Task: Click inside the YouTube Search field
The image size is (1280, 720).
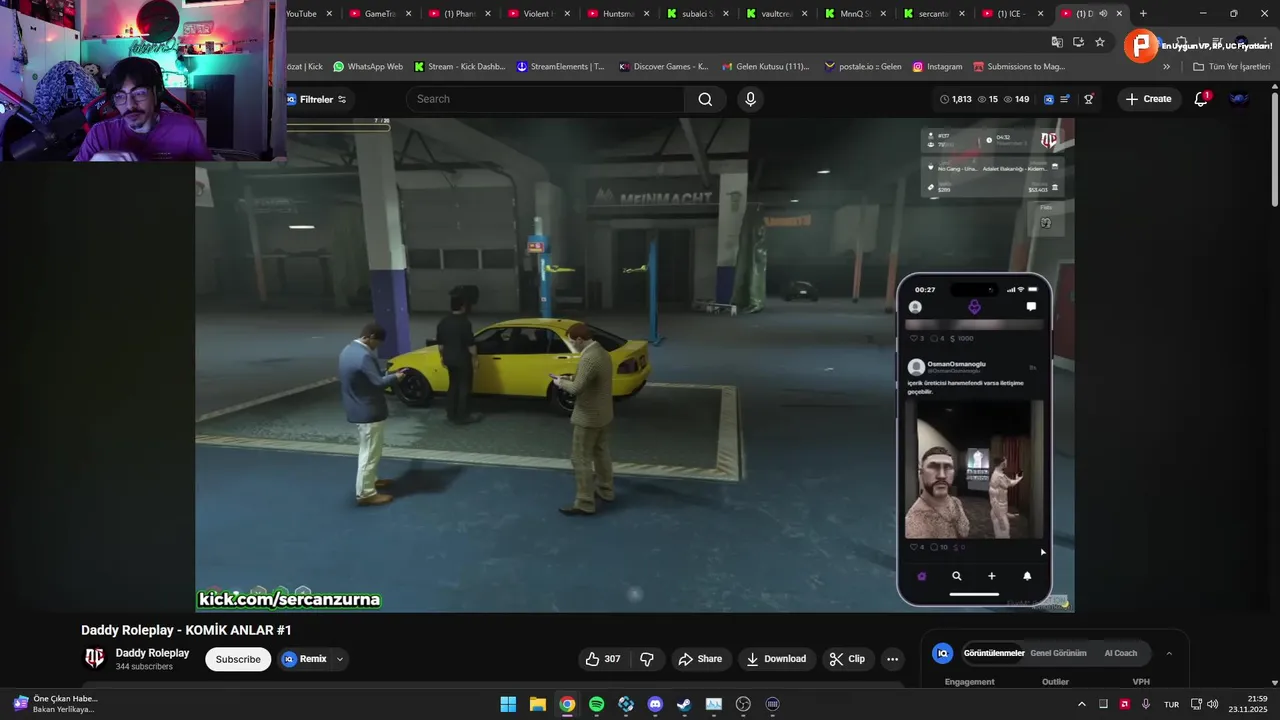Action: click(545, 99)
